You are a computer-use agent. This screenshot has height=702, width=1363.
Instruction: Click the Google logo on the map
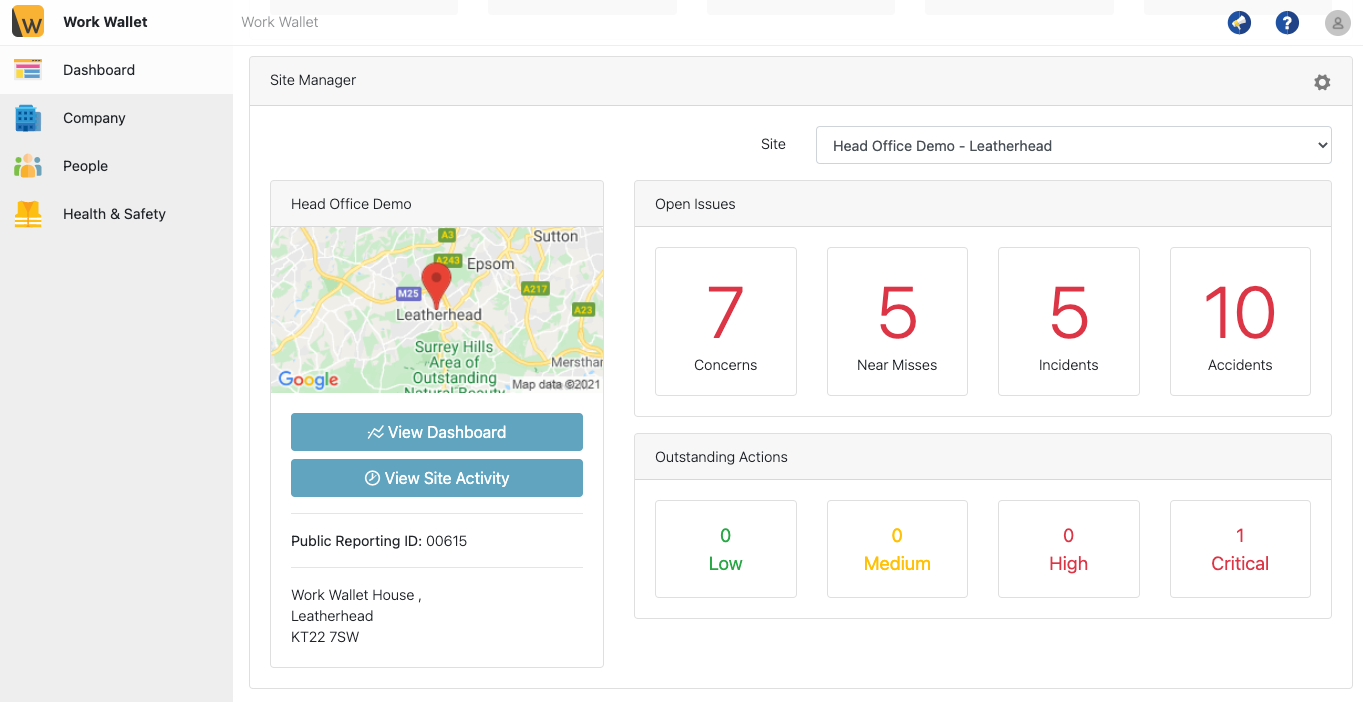tap(309, 380)
